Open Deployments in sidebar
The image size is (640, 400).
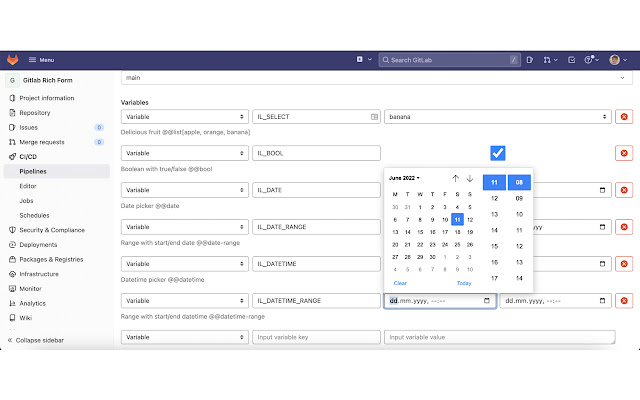tap(38, 245)
